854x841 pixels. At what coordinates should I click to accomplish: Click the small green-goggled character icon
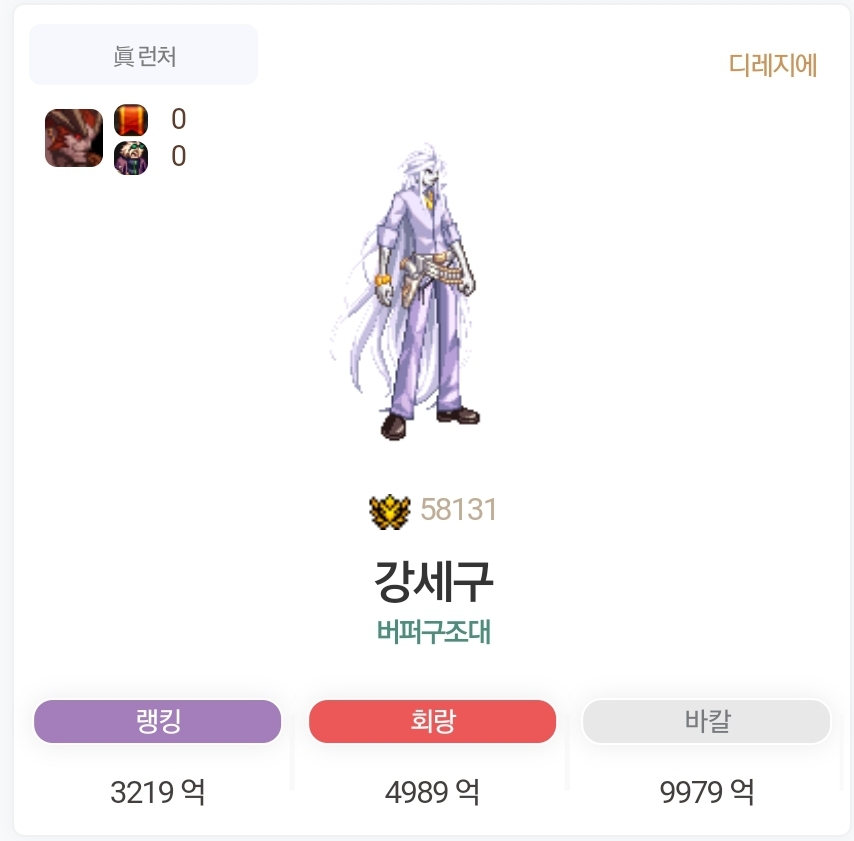(131, 158)
